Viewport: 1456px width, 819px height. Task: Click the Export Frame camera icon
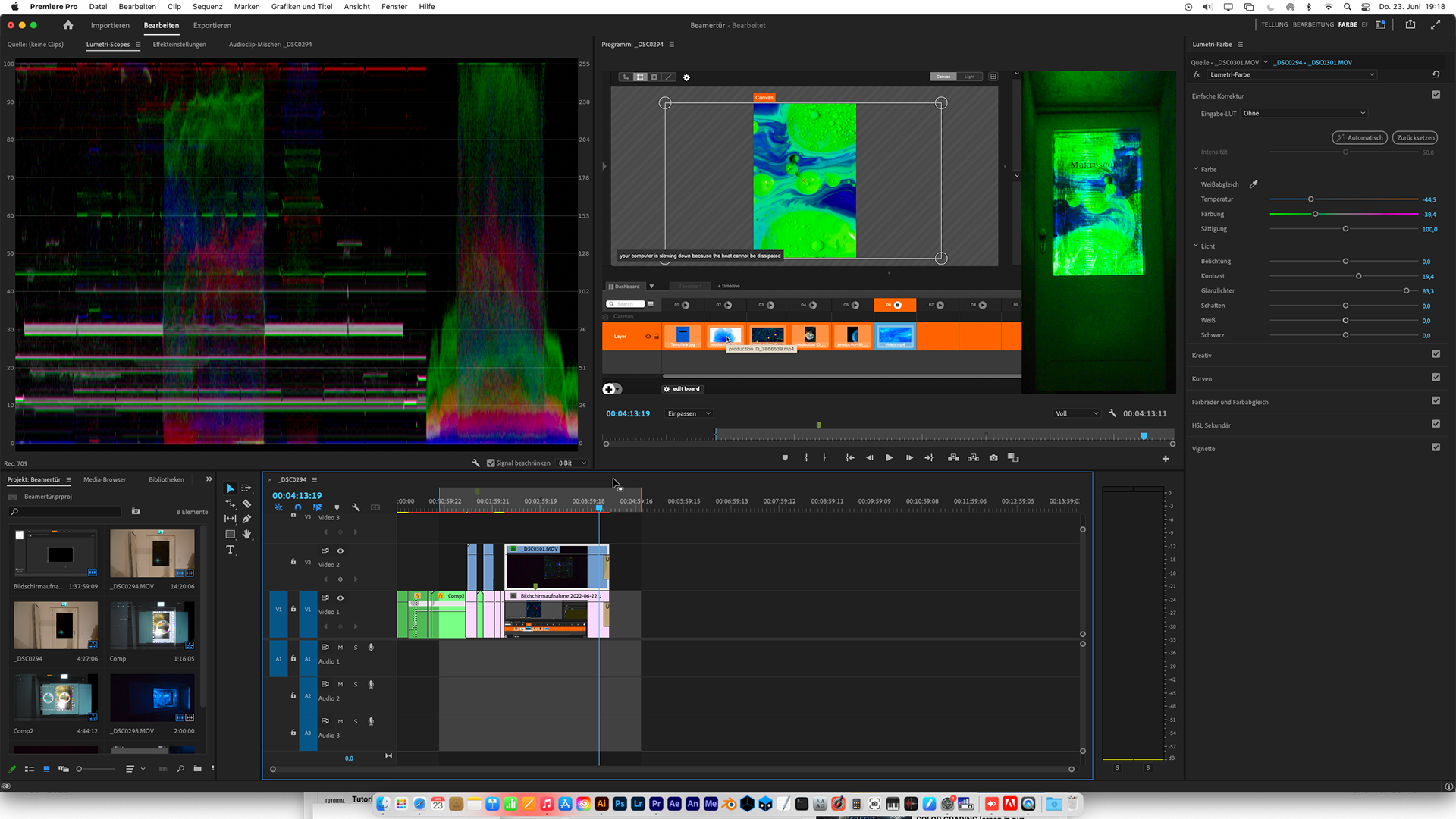click(x=993, y=458)
